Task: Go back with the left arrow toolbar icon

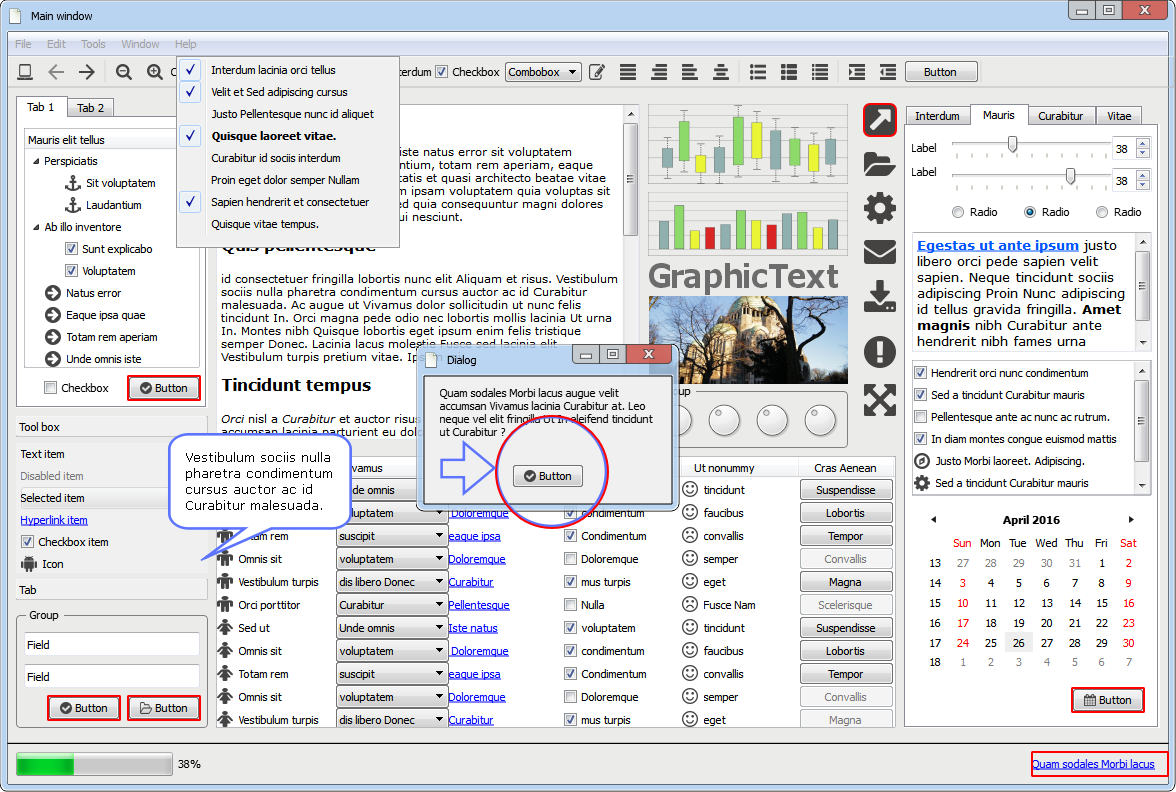Action: (x=56, y=72)
